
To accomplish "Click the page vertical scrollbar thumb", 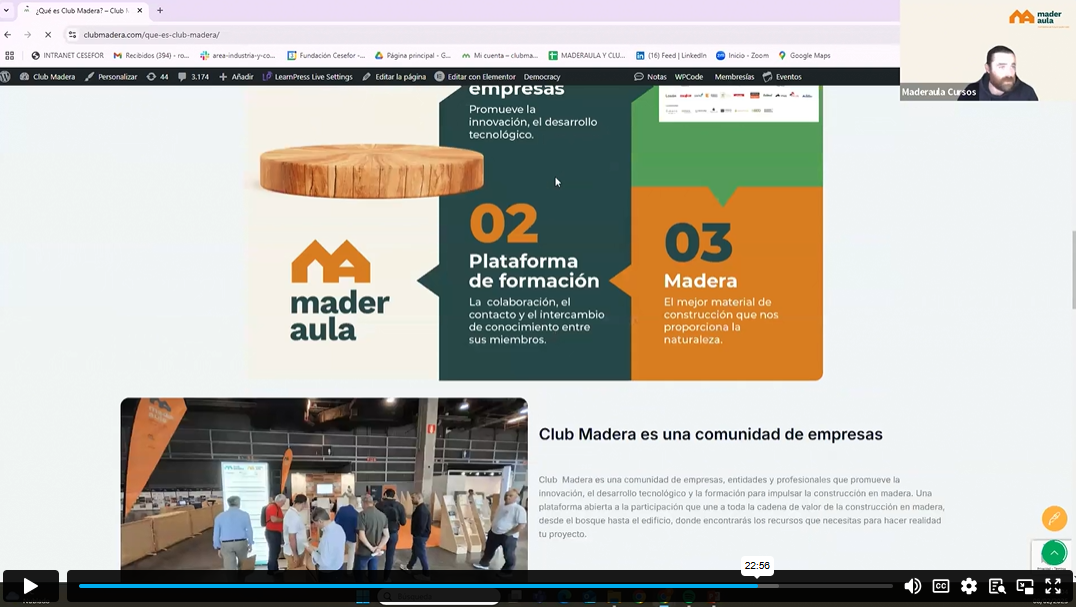I will point(1073,270).
